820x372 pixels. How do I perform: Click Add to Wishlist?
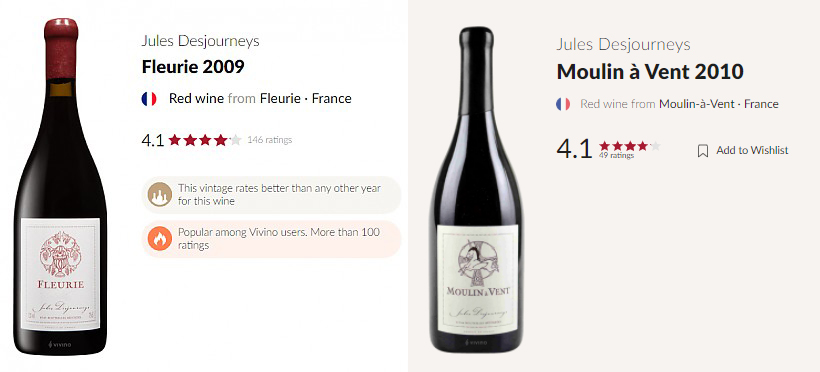tap(752, 151)
